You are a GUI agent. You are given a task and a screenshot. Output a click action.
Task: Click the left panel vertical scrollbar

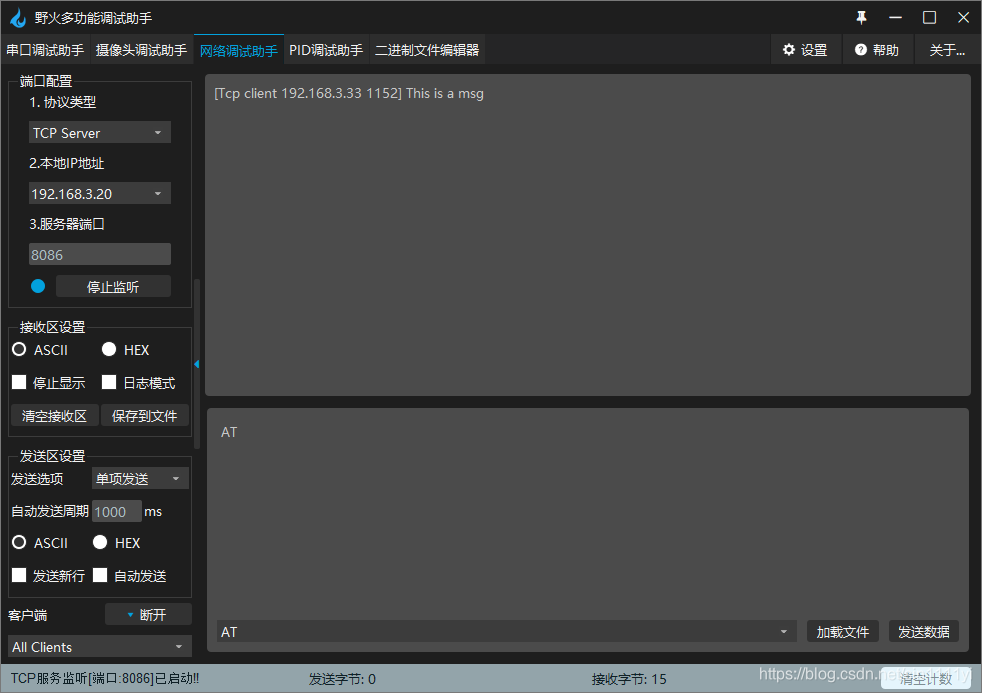click(x=197, y=364)
